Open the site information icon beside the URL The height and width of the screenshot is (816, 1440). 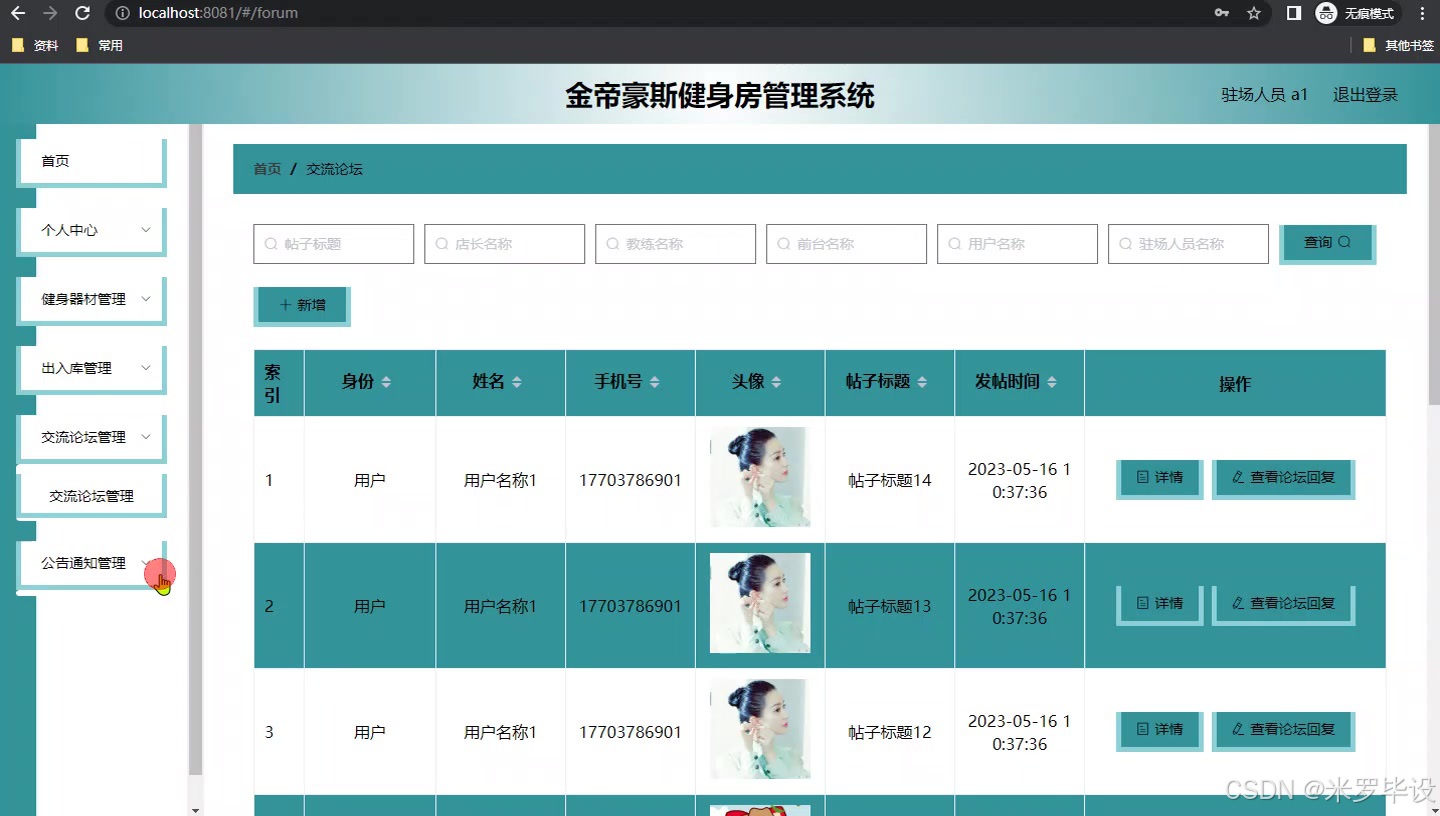pyautogui.click(x=121, y=13)
